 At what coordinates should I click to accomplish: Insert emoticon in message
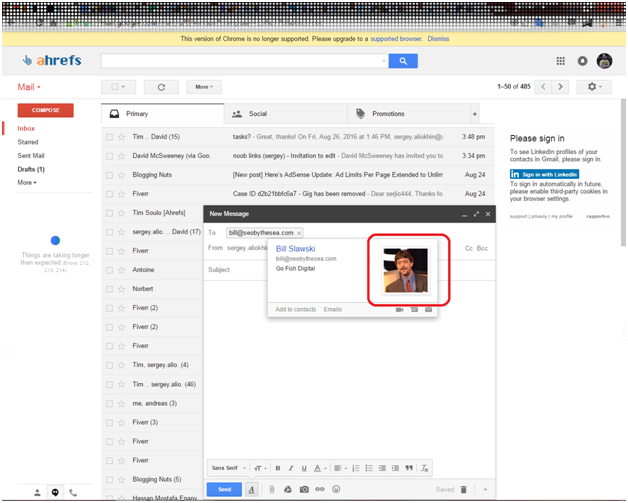coord(336,489)
